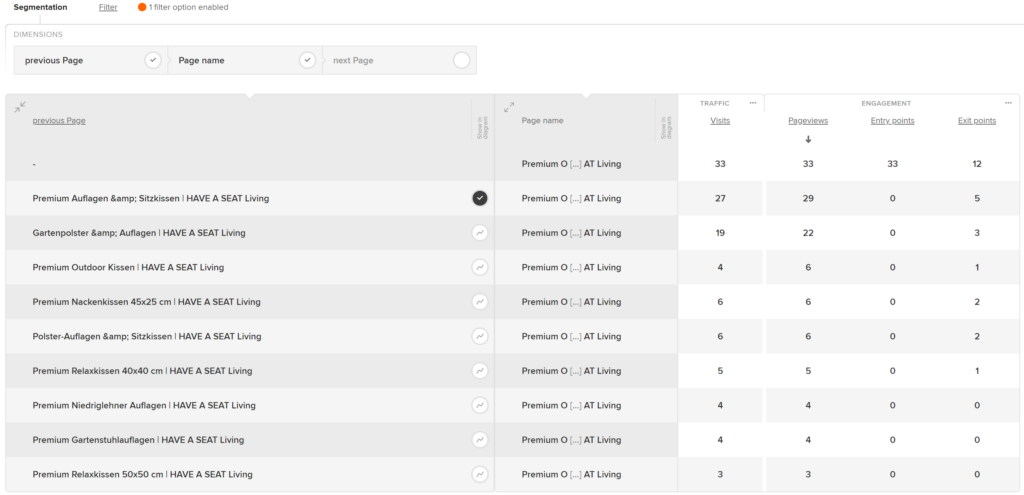Switch to the Segmentation tab
This screenshot has width=1024, height=495.
[x=40, y=7]
